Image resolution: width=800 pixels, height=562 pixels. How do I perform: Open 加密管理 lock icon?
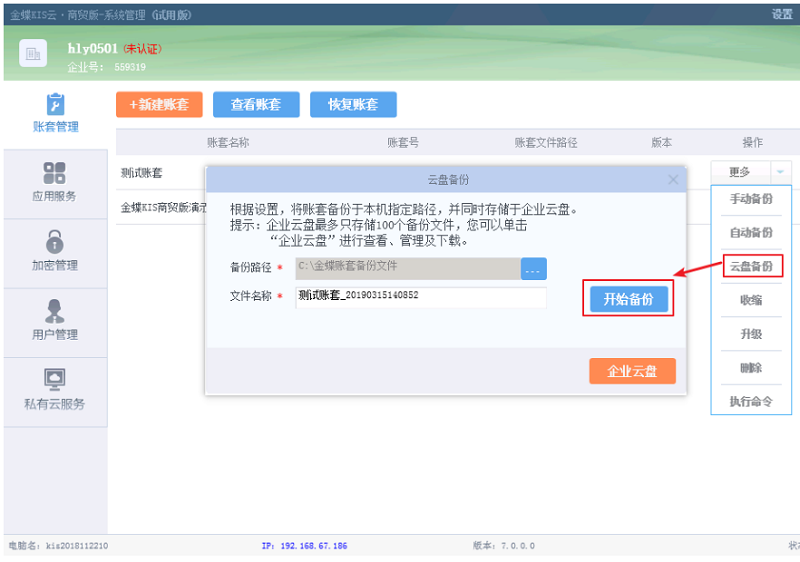coord(55,241)
